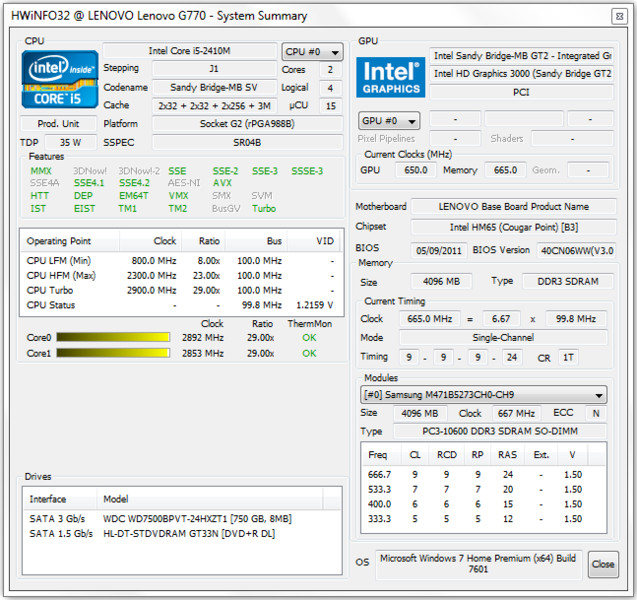Close the System Summary window via X
637x600 pixels.
click(619, 17)
